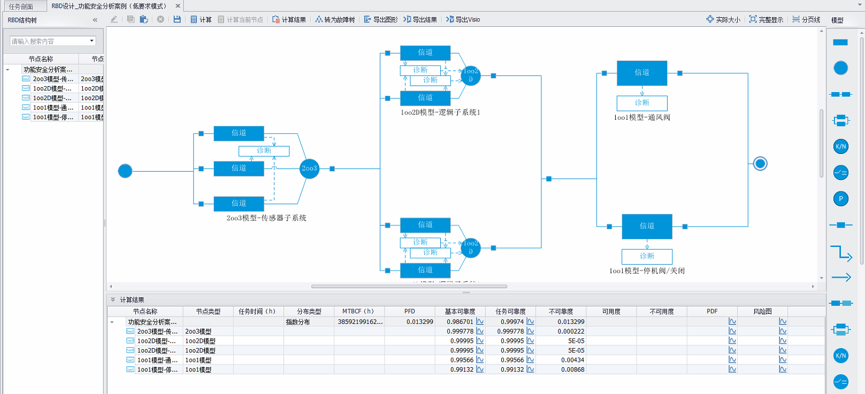
Task: Click 实际大小 actual size button
Action: point(723,19)
